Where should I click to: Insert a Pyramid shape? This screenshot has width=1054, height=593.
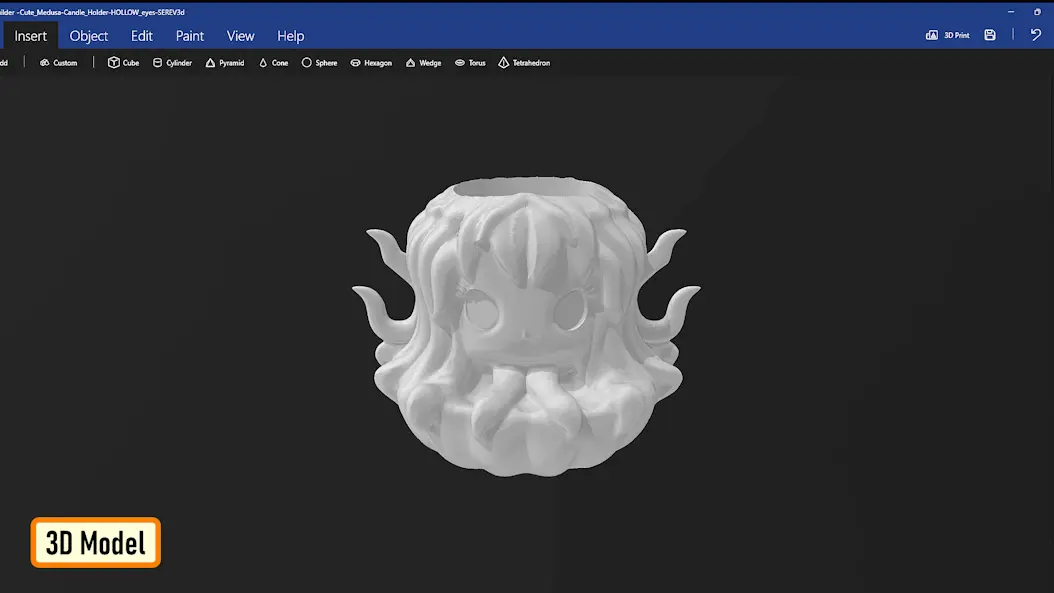coord(225,63)
